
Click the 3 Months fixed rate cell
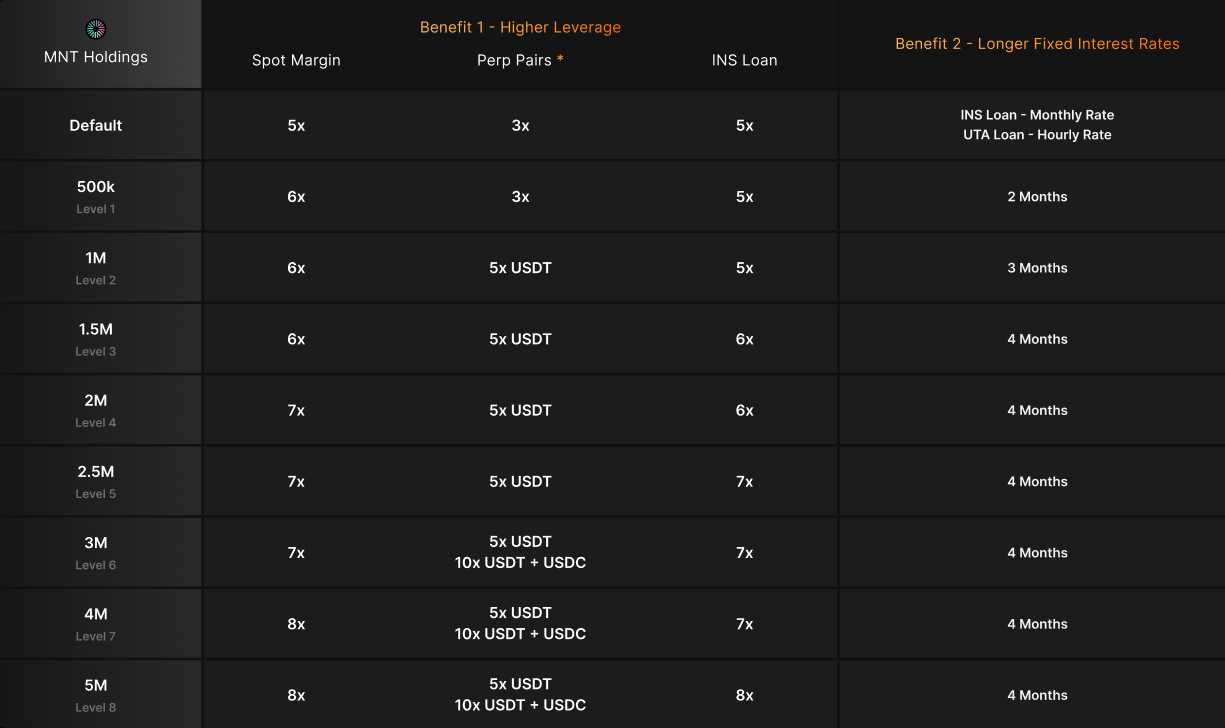coord(1037,268)
